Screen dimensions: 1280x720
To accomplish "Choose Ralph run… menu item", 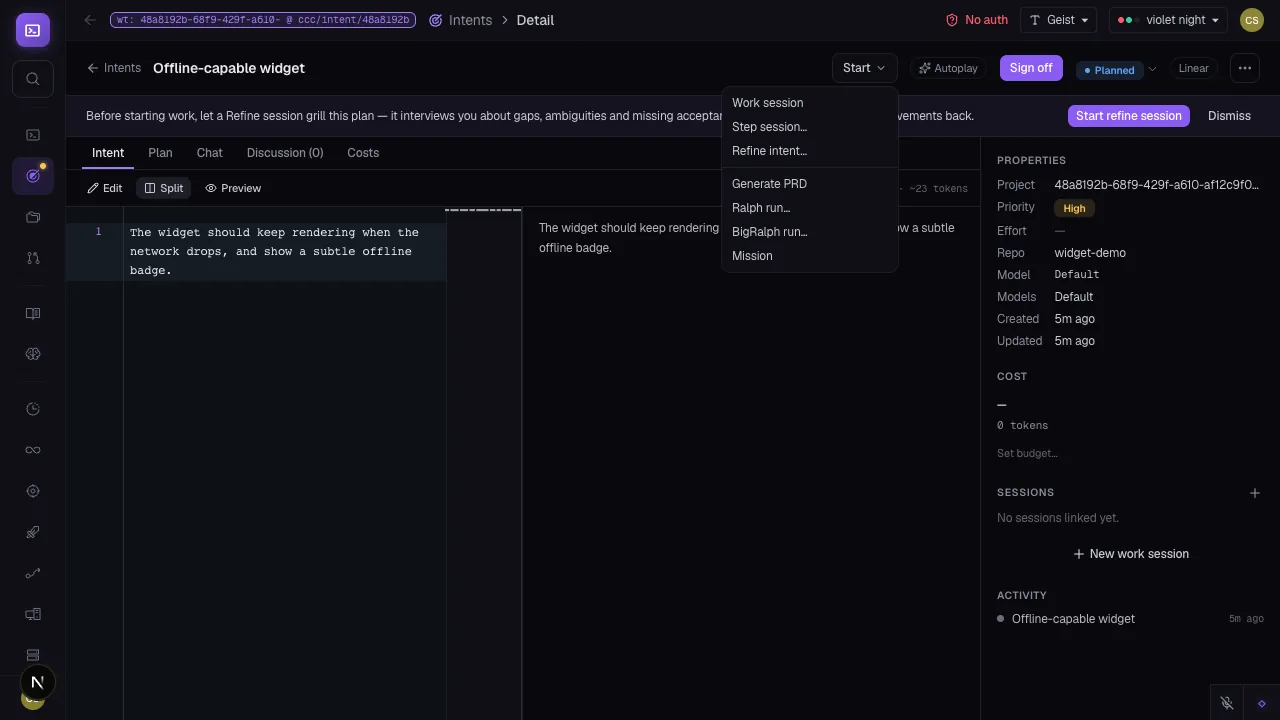I will tap(809, 208).
